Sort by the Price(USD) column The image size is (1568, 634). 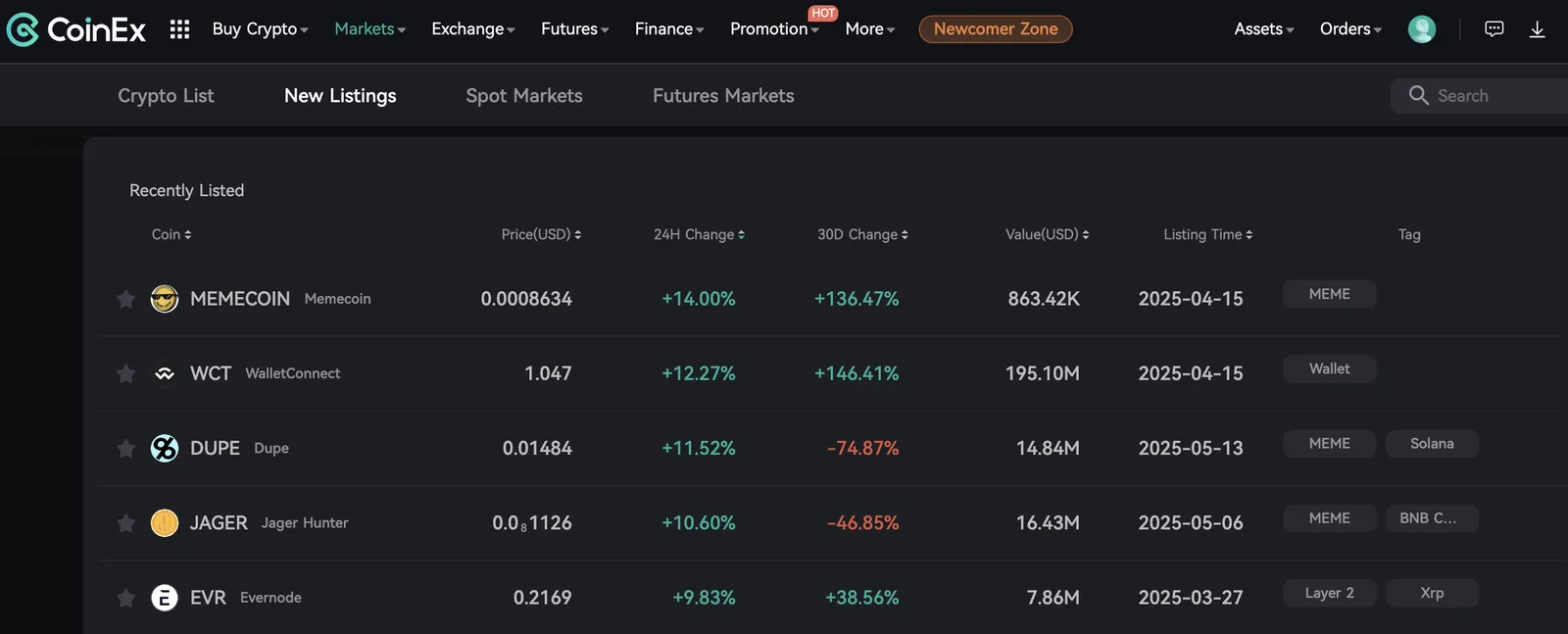[x=541, y=234]
